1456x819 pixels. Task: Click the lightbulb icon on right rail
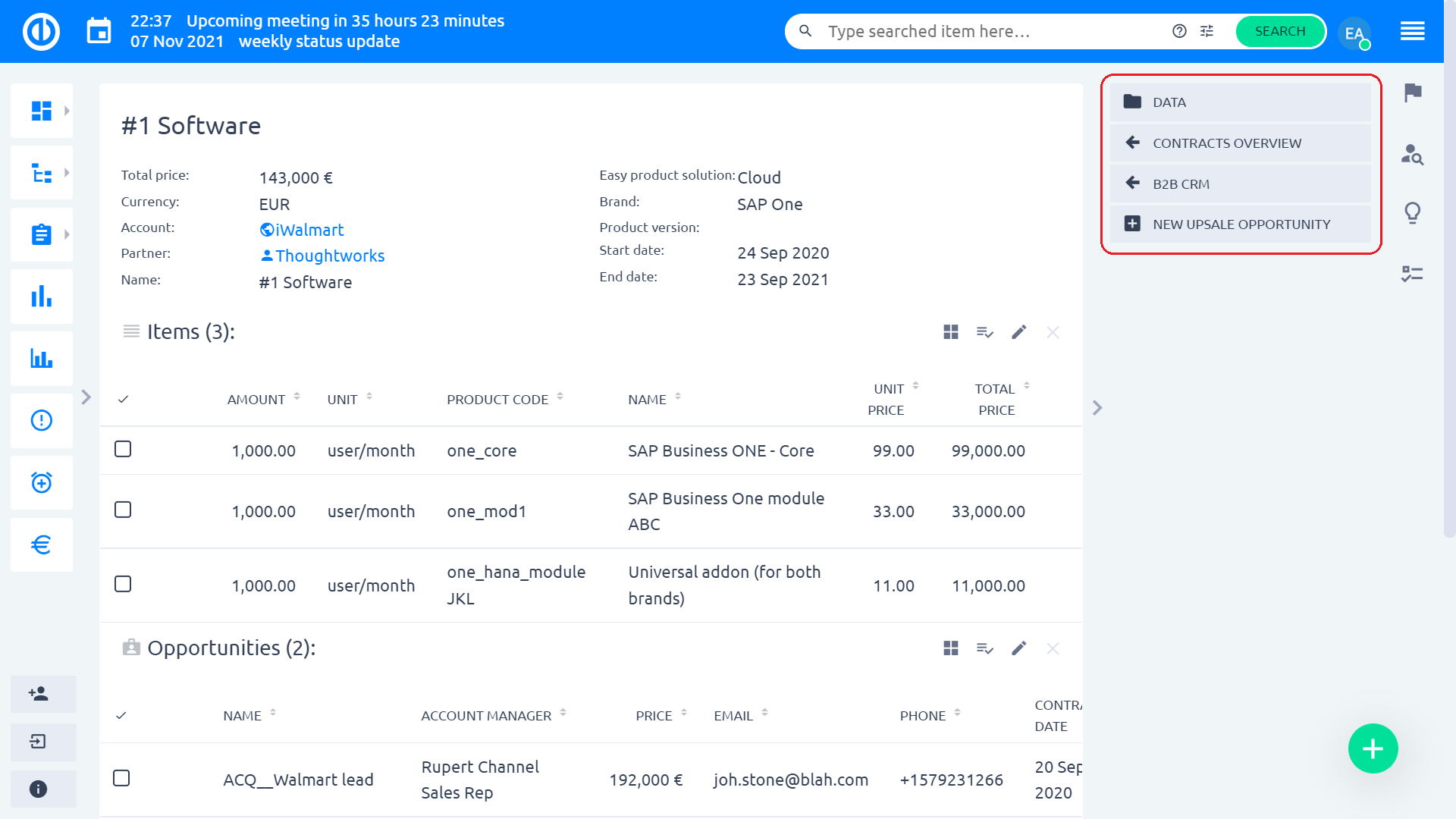pyautogui.click(x=1413, y=213)
